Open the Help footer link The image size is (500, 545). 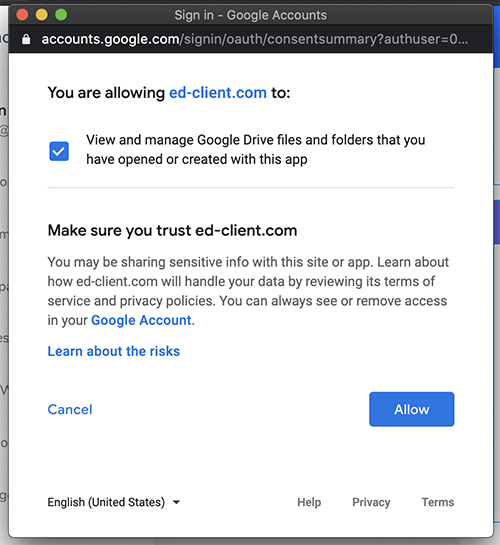click(309, 502)
